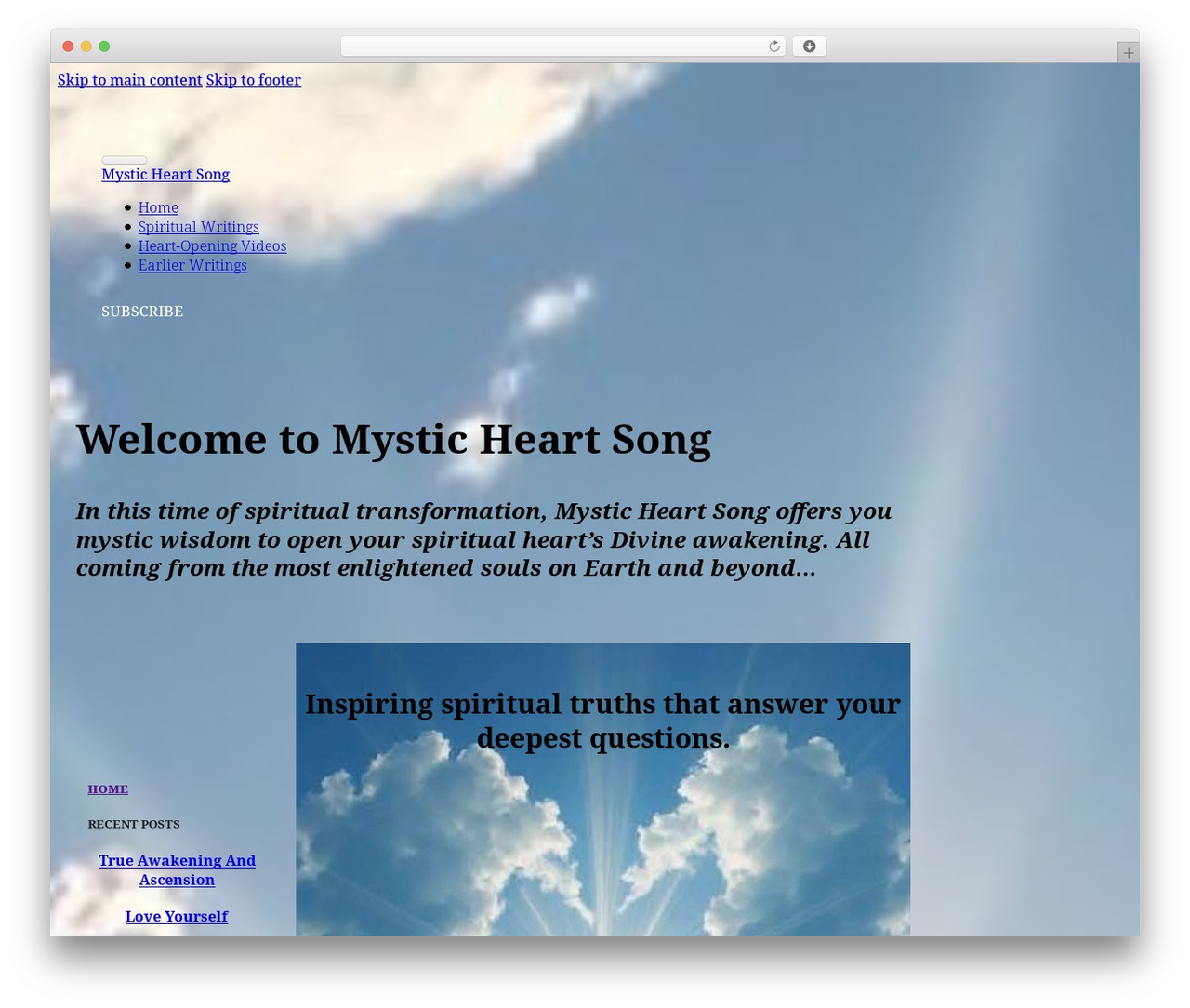Image resolution: width=1190 pixels, height=1008 pixels.
Task: Go to Home in the top navigation
Action: pyautogui.click(x=158, y=207)
